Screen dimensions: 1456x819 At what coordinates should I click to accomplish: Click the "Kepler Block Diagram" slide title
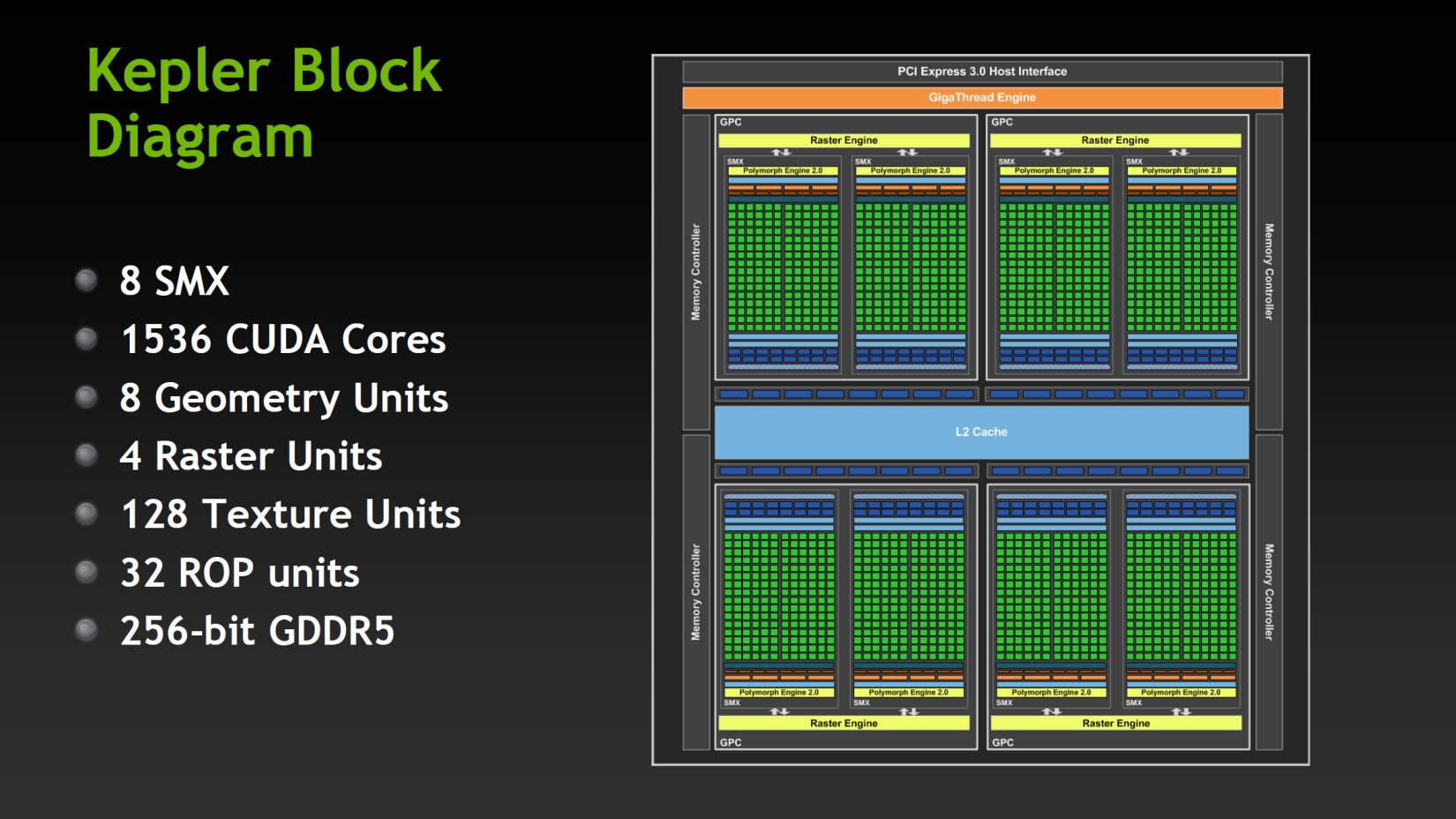pos(264,104)
